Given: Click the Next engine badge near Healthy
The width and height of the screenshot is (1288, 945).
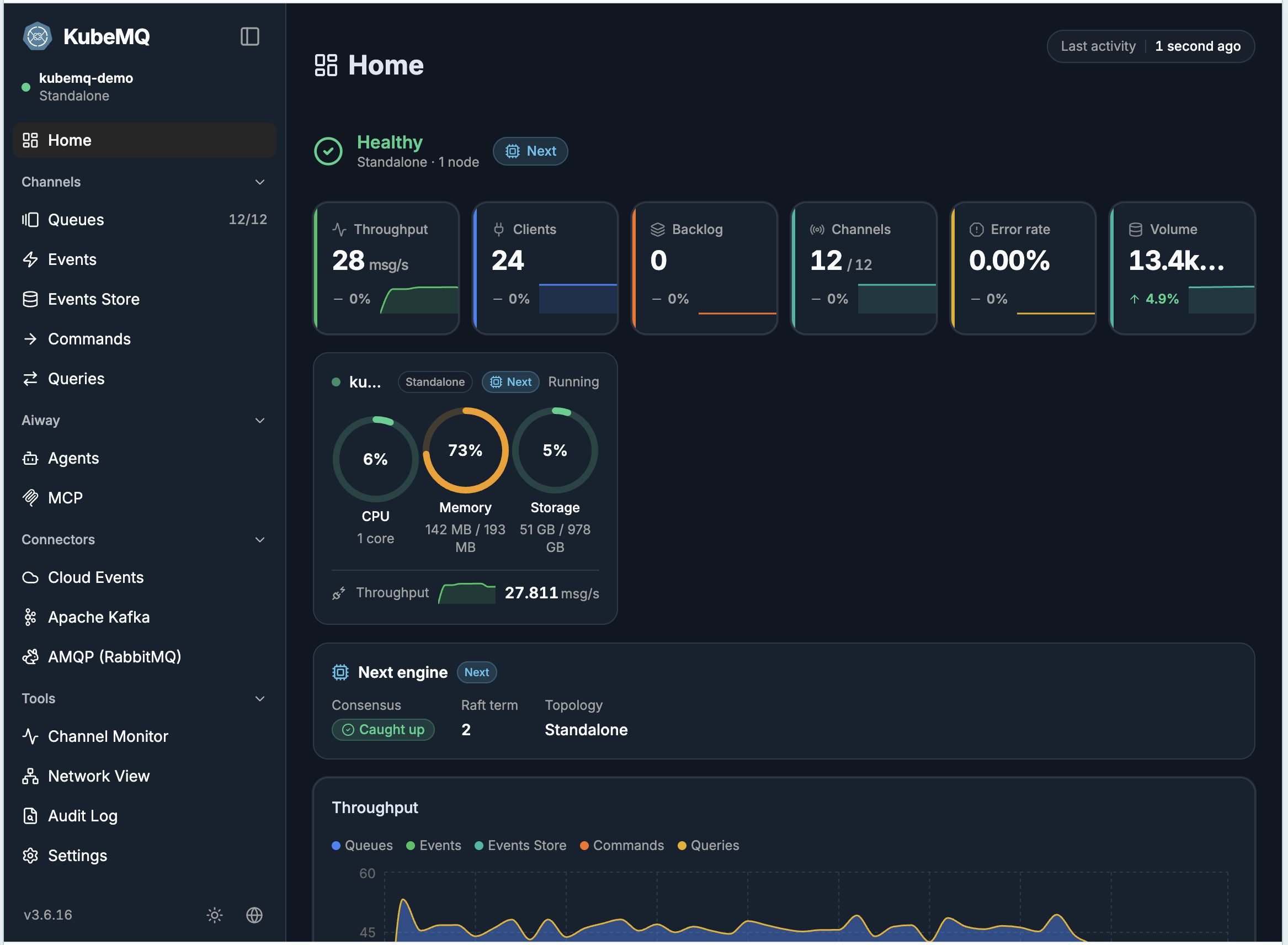Looking at the screenshot, I should pyautogui.click(x=530, y=151).
